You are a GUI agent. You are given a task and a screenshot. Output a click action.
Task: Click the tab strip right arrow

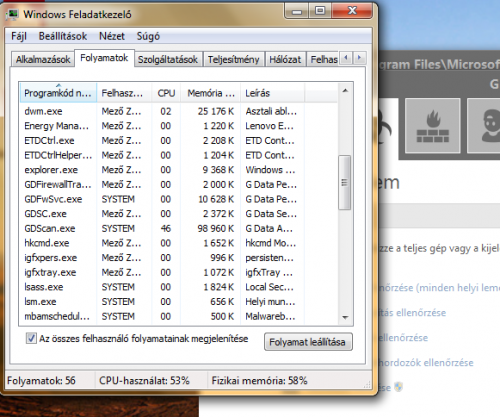point(359,58)
